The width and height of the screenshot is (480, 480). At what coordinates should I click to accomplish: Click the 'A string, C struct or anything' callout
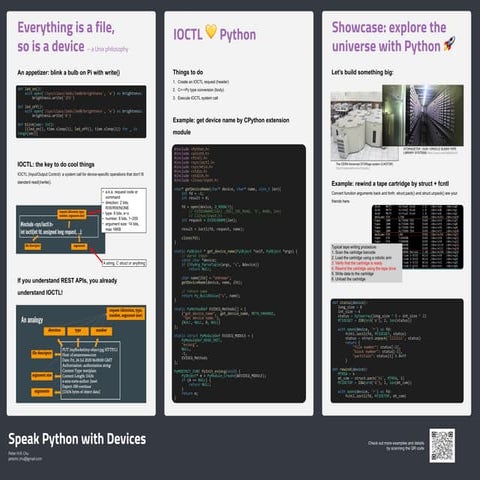(x=124, y=263)
